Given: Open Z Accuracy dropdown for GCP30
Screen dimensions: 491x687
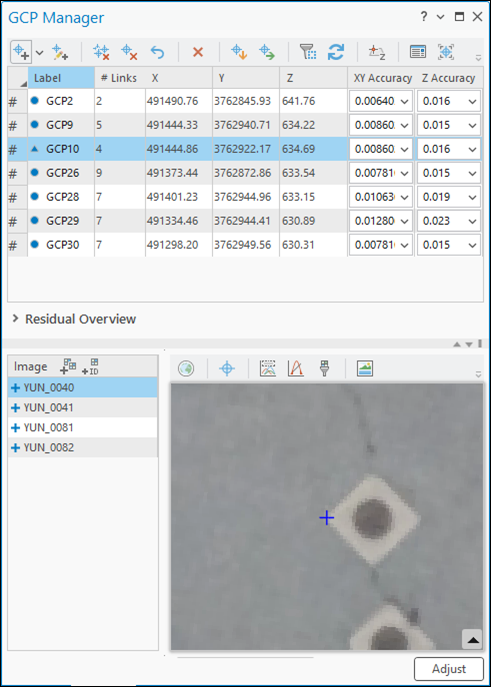Looking at the screenshot, I should coord(472,245).
